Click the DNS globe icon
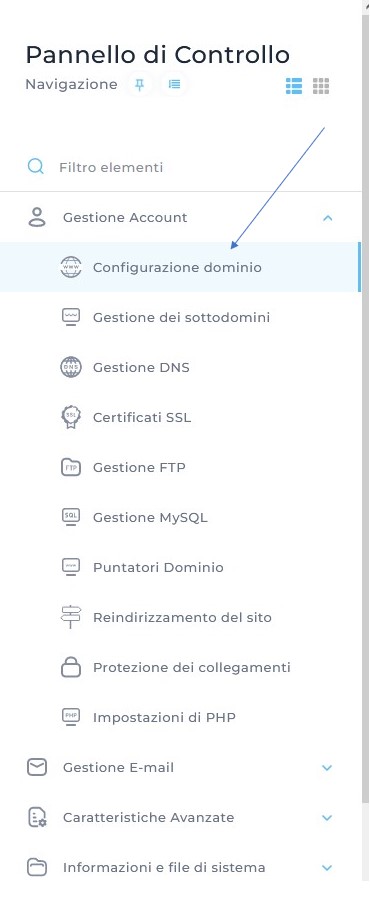Viewport: 370px width, 909px height. (x=71, y=367)
